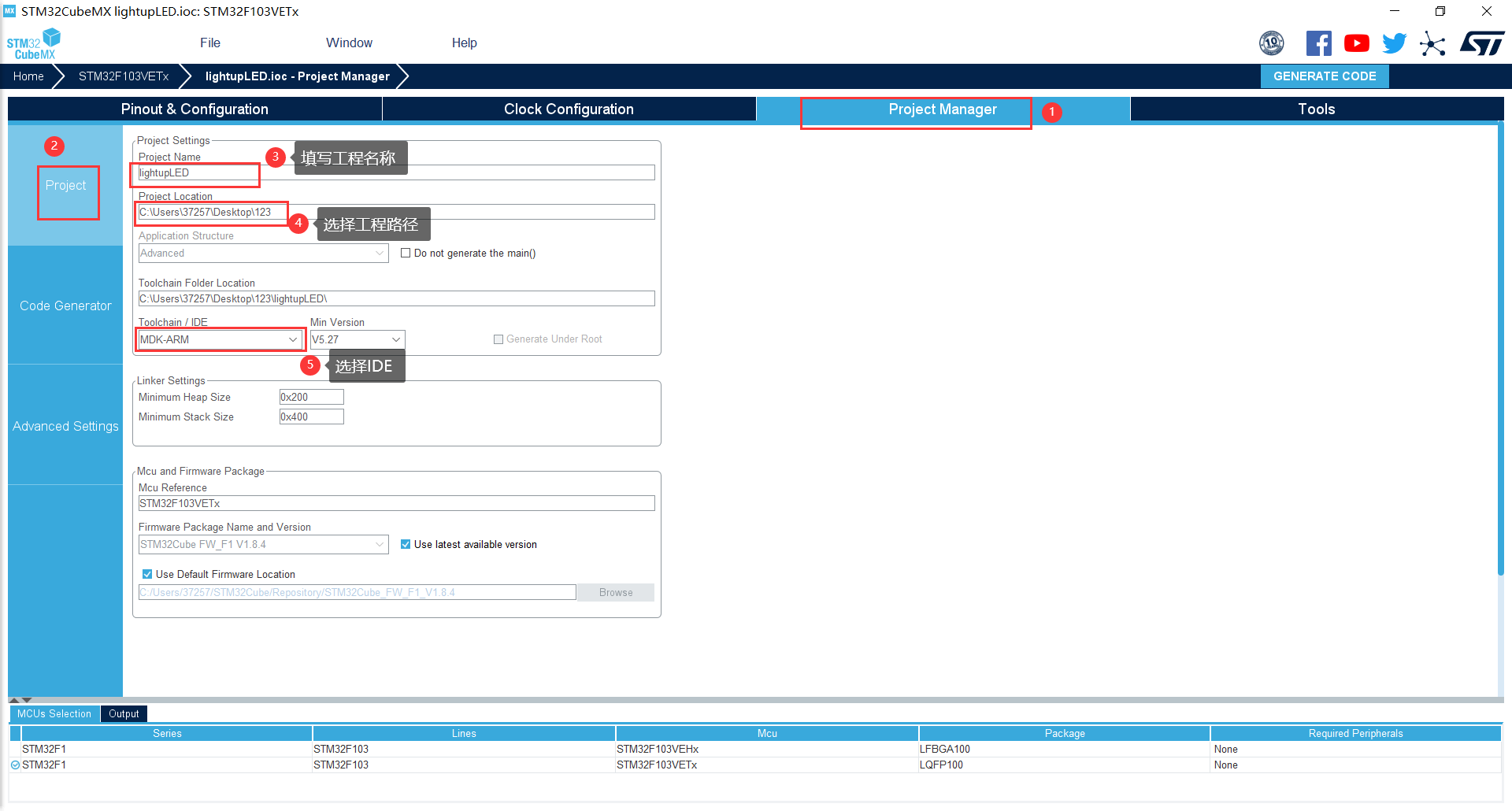This screenshot has height=811, width=1512.
Task: Open the Firmware Package Name and Version dropdown
Action: coord(263,544)
